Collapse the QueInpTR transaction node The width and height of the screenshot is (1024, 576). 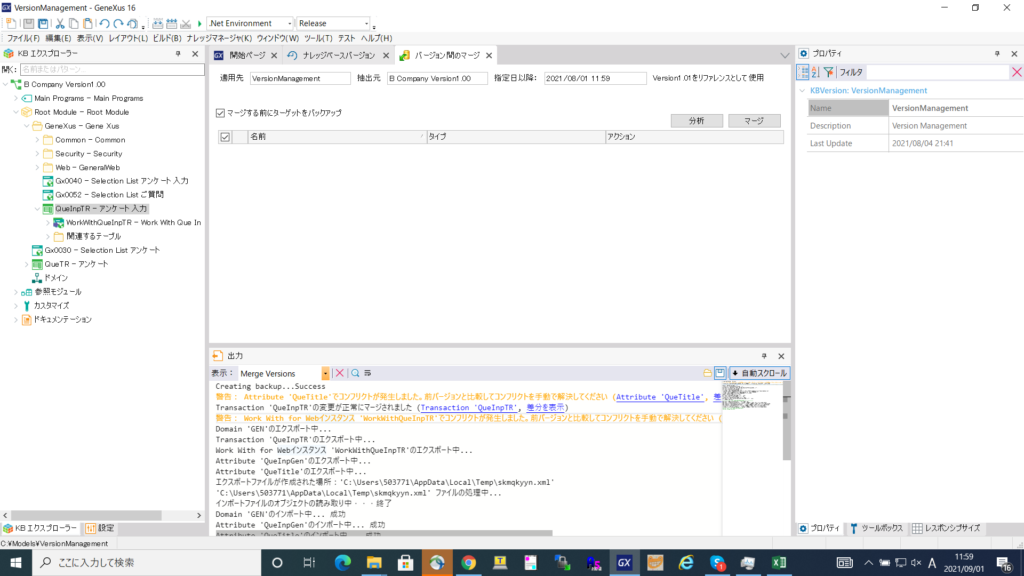pyautogui.click(x=37, y=209)
